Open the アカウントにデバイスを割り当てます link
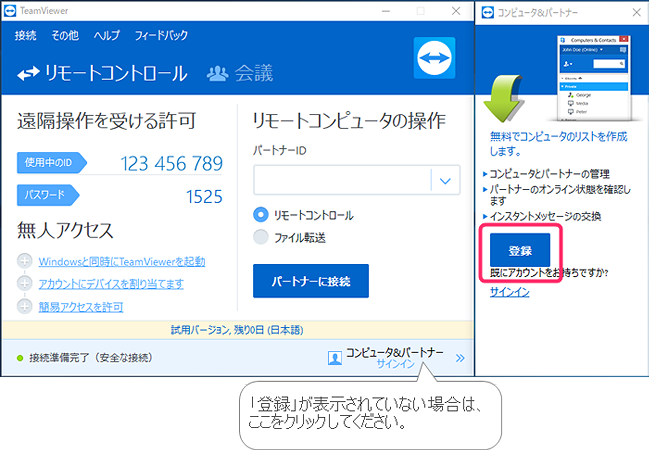 pyautogui.click(x=111, y=284)
